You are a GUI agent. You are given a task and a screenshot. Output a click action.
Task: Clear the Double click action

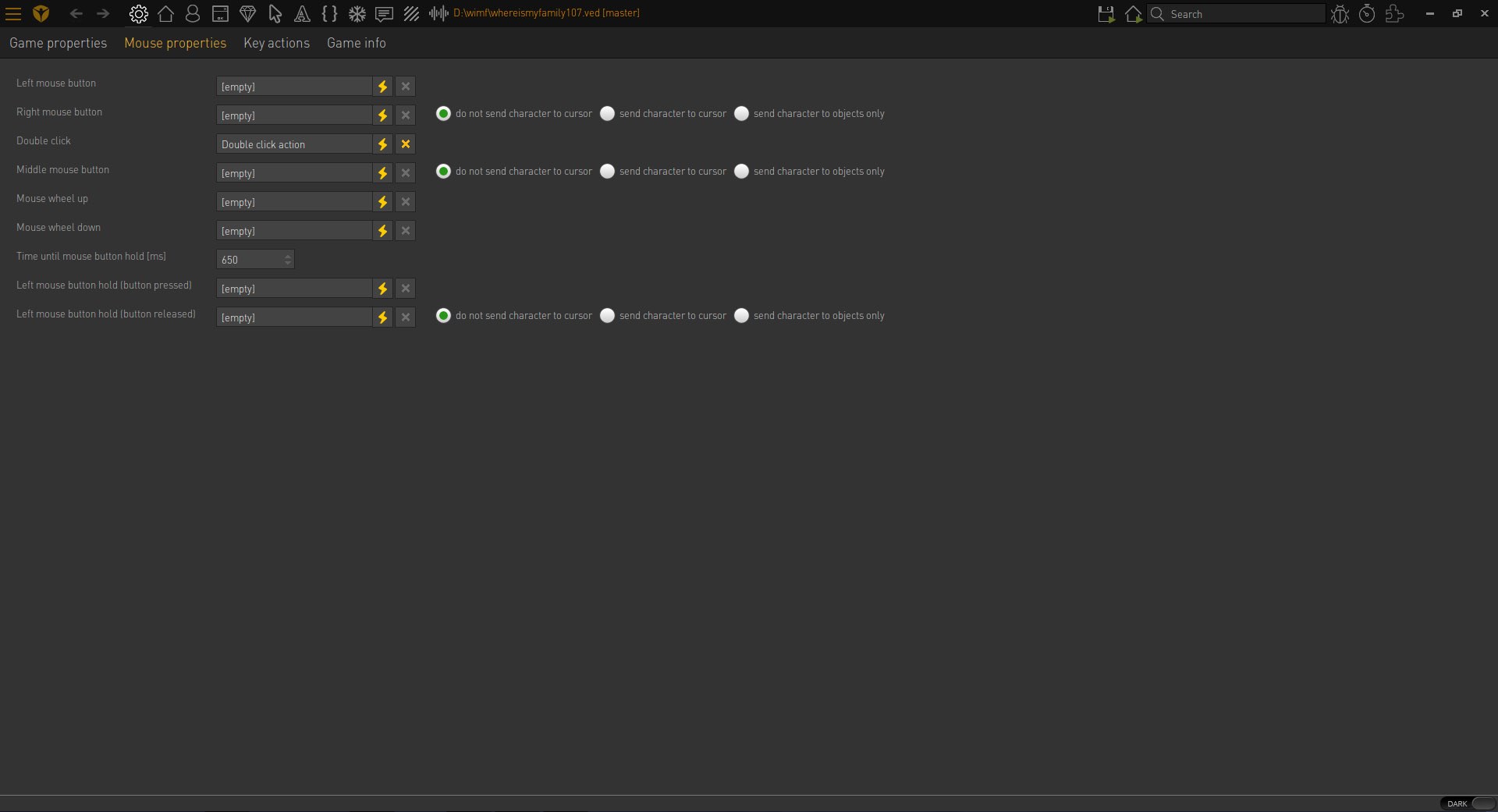pos(406,144)
